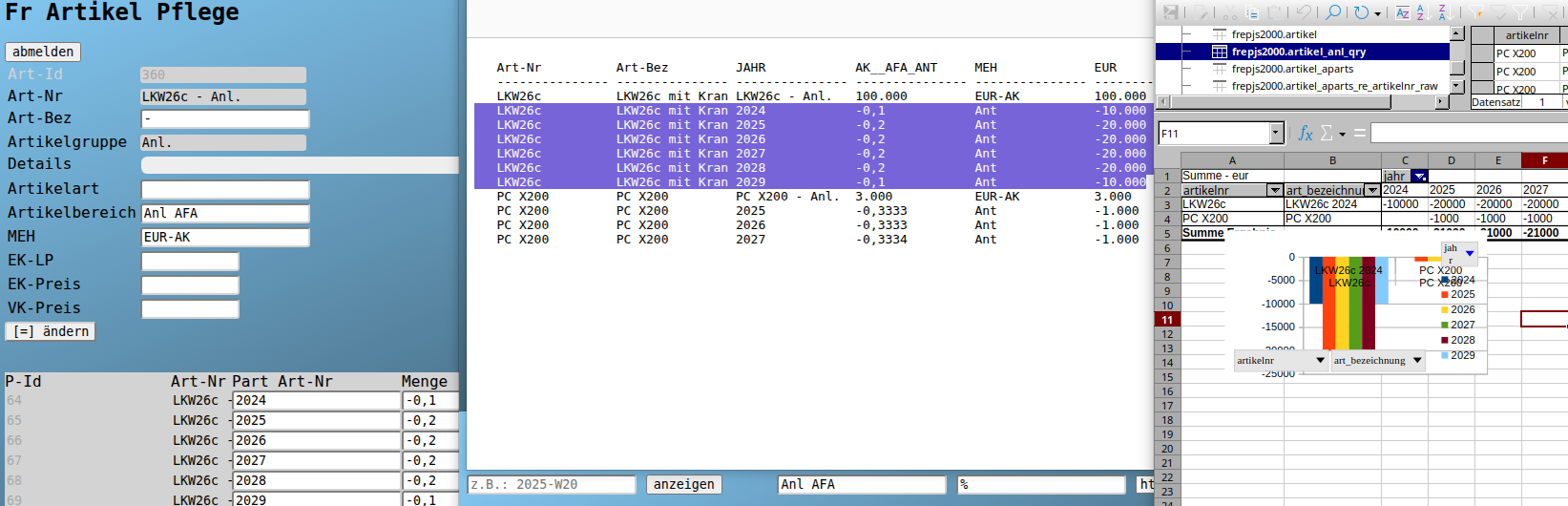This screenshot has width=1568, height=506.
Task: Click the tree's vertical scrollbar down arrow
Action: 1456,86
